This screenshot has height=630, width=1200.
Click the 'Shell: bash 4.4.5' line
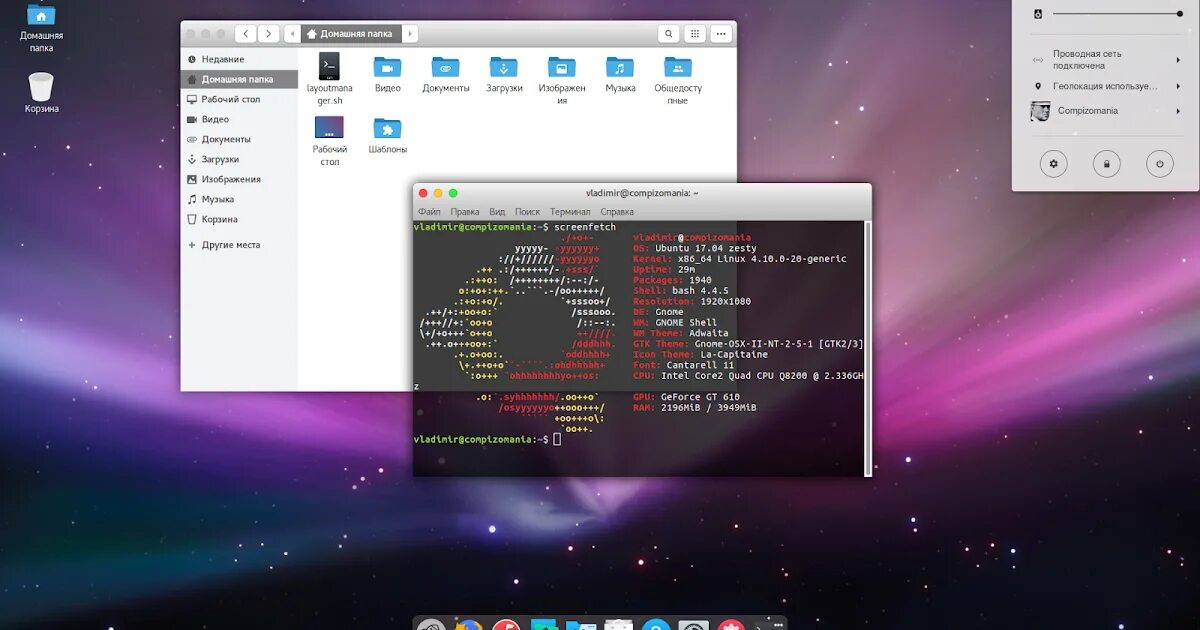pos(681,291)
